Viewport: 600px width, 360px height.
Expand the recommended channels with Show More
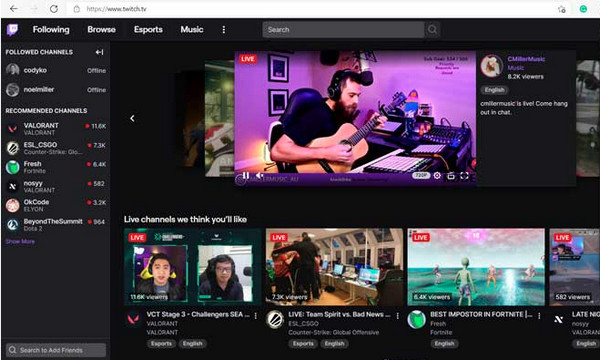click(x=20, y=241)
